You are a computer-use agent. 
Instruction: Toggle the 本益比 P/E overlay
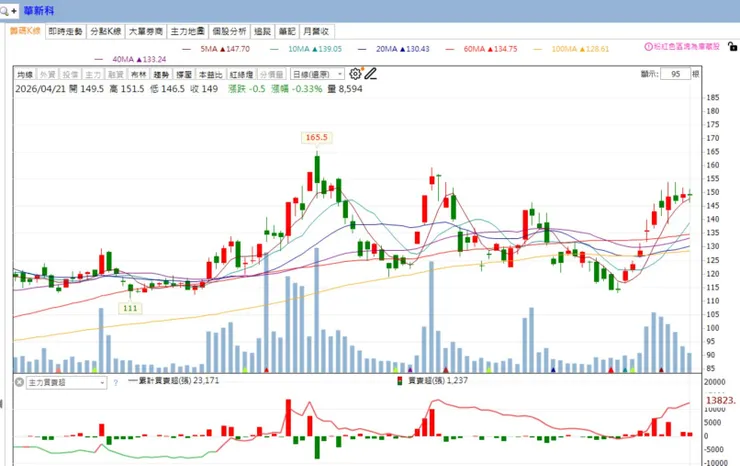pos(210,75)
